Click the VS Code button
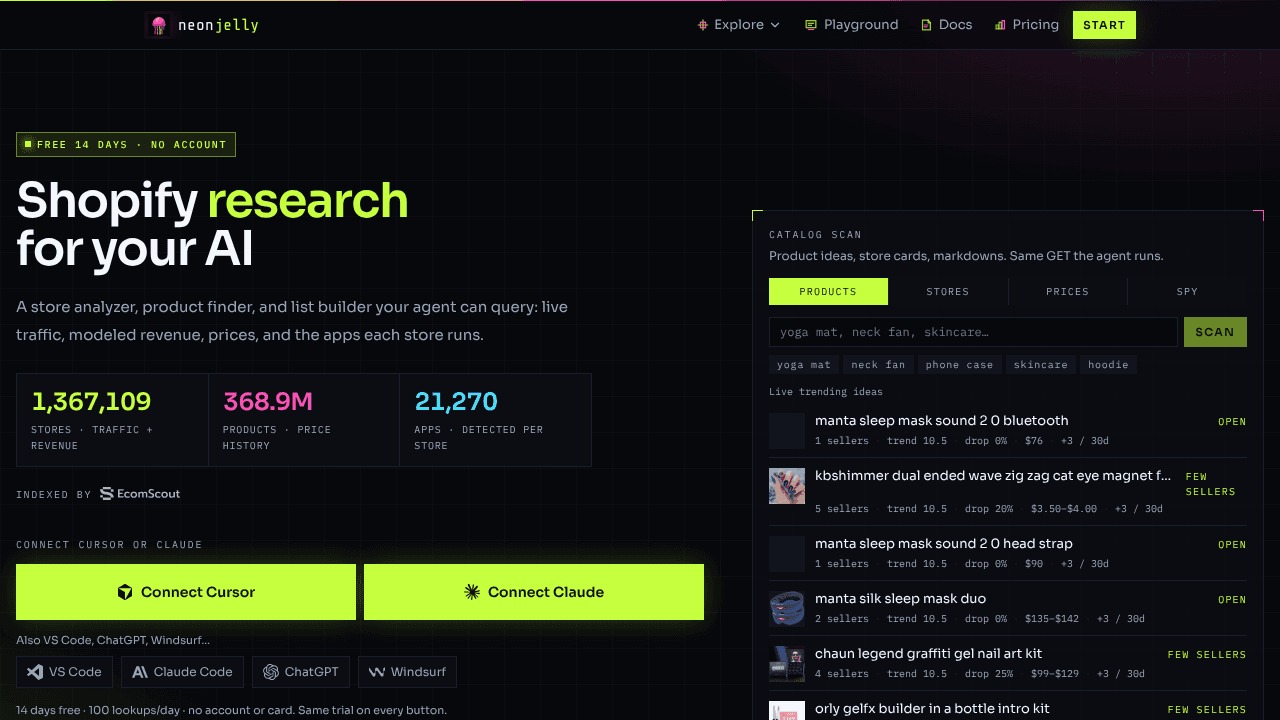 click(65, 672)
